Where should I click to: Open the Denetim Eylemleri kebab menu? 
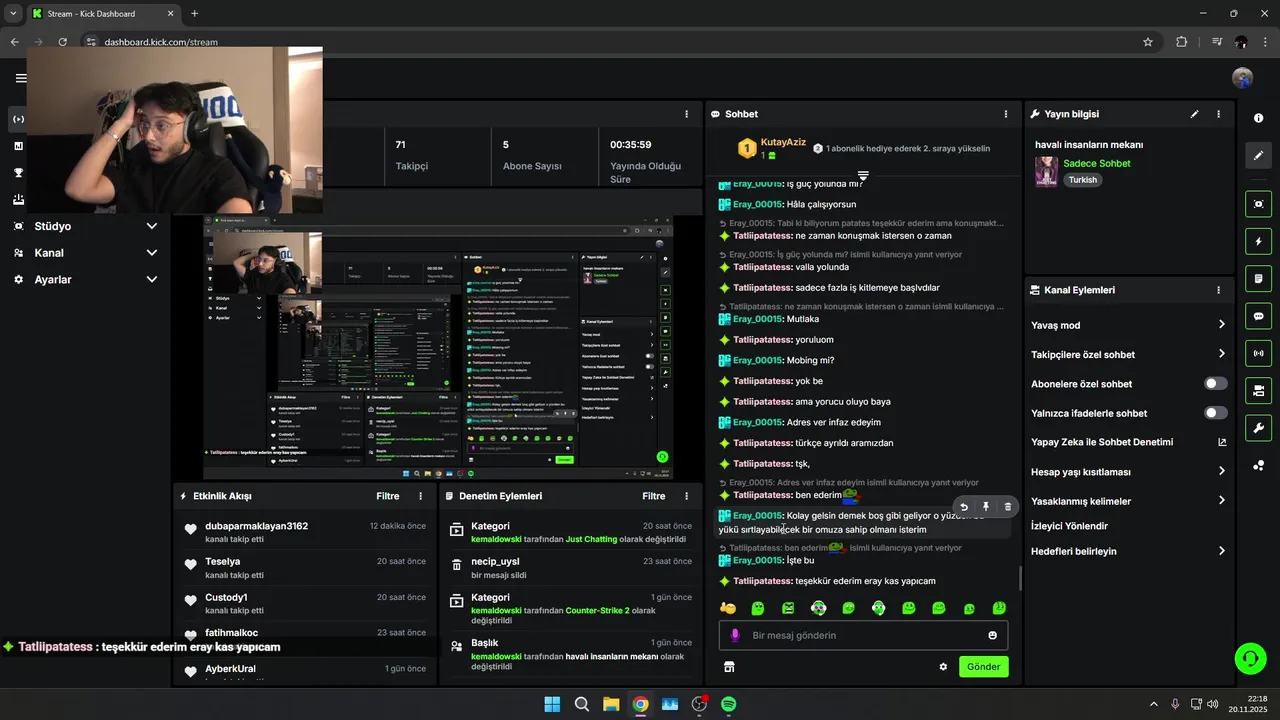click(x=686, y=496)
